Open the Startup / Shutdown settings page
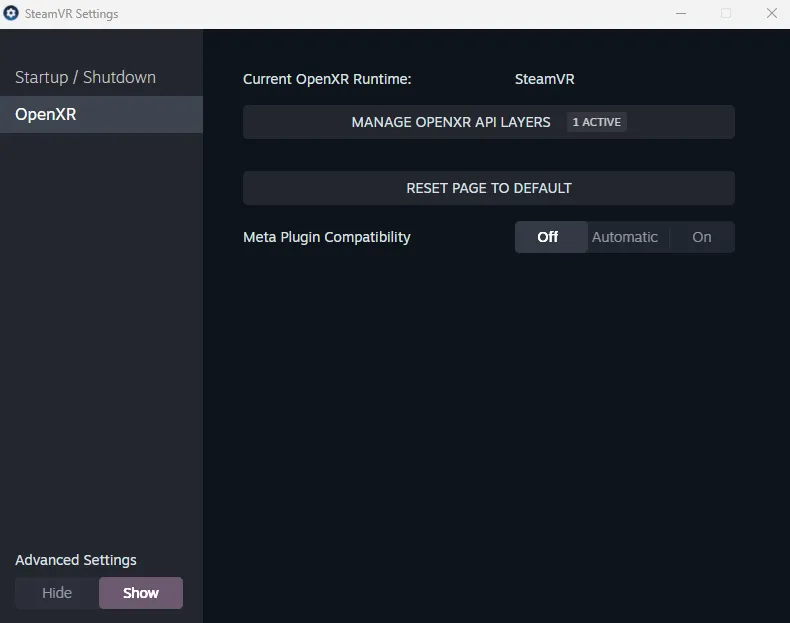This screenshot has width=790, height=623. coord(86,77)
